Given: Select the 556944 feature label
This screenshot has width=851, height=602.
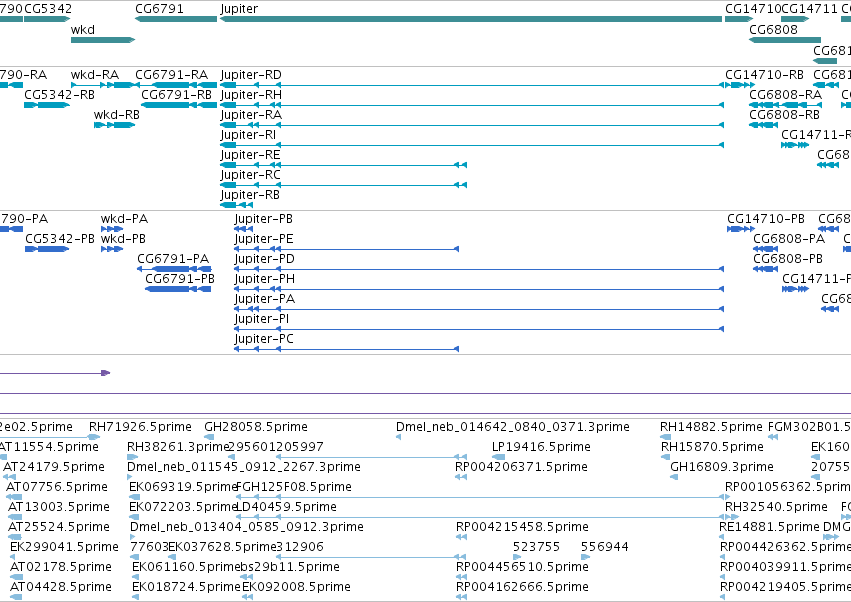Looking at the screenshot, I should coord(605,547).
